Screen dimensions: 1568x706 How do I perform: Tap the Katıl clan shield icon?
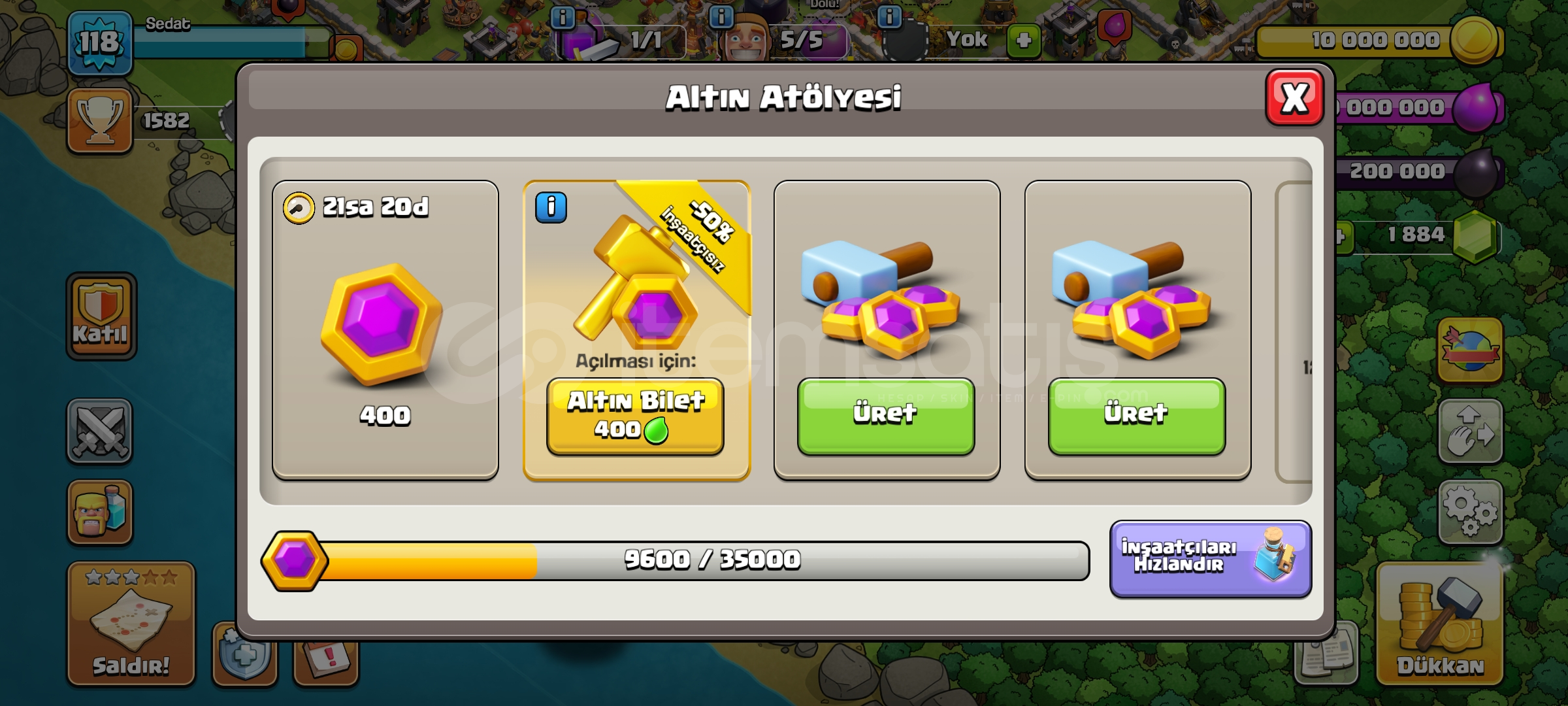tap(101, 316)
